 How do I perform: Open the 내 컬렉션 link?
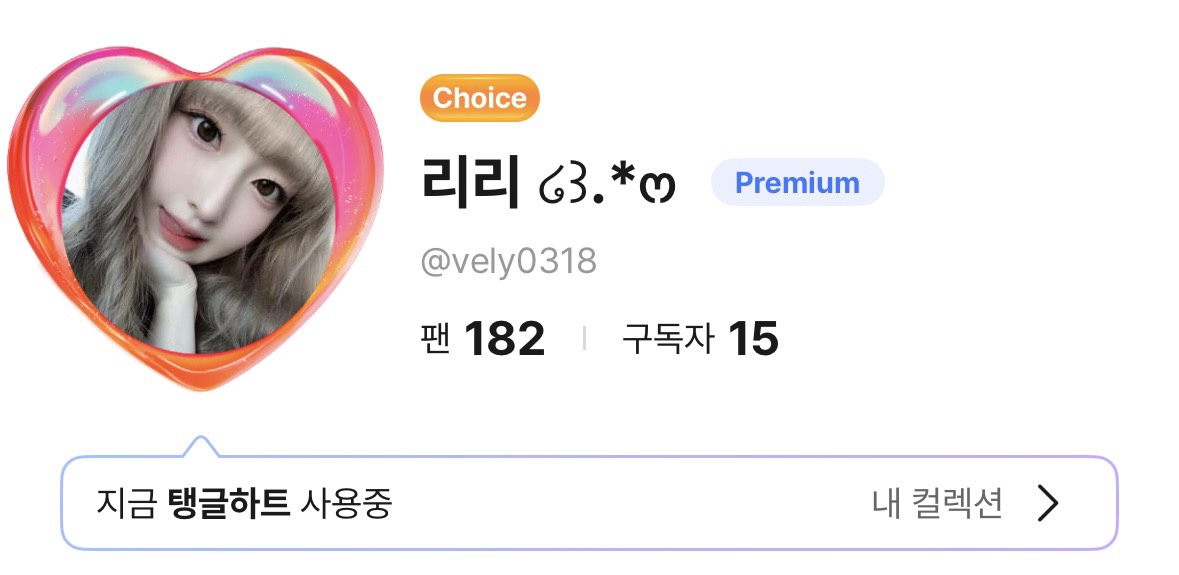point(938,503)
